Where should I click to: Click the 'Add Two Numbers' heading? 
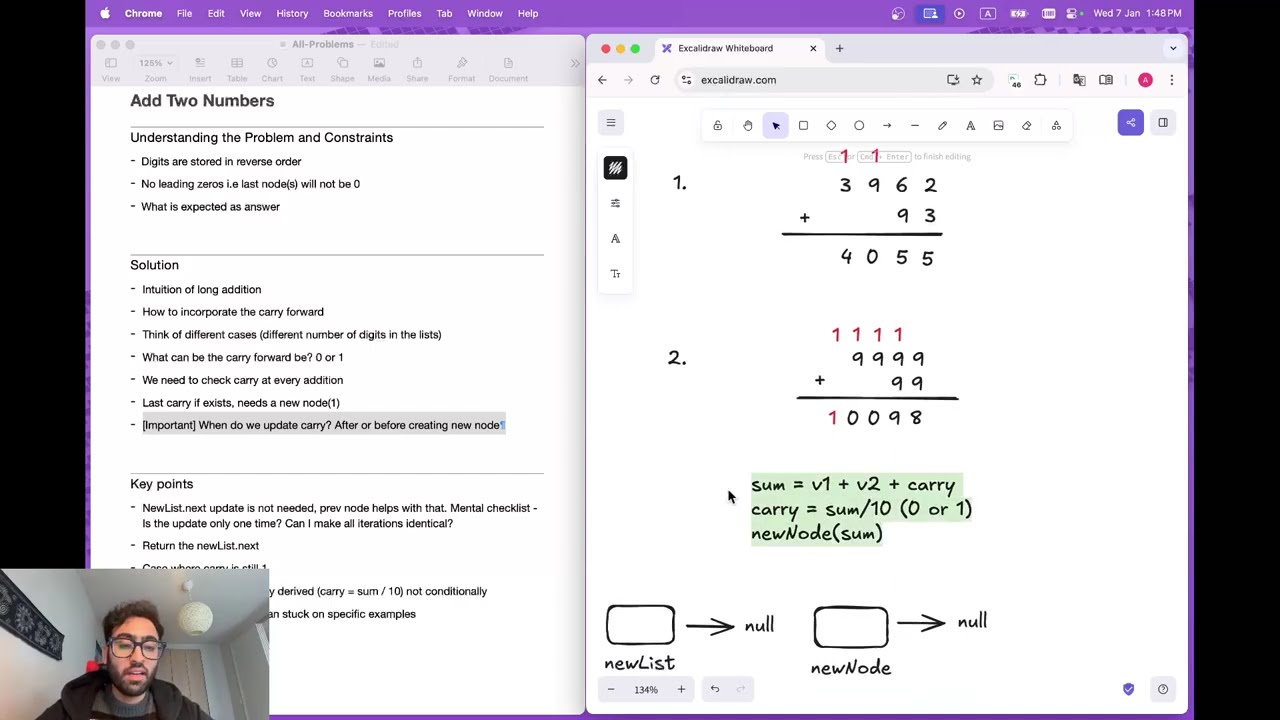[202, 100]
